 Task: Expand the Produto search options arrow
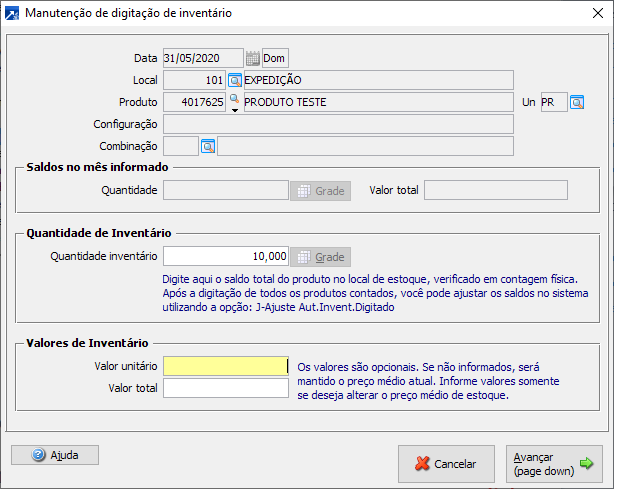point(235,109)
